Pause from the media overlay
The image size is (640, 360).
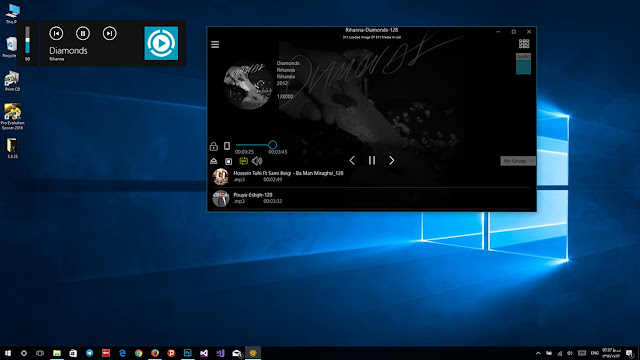tap(83, 33)
